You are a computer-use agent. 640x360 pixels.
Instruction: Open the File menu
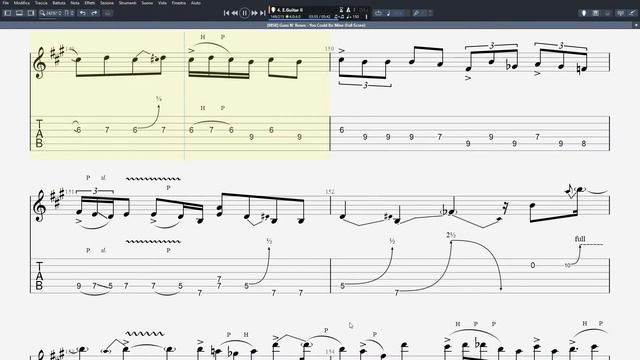6,3
